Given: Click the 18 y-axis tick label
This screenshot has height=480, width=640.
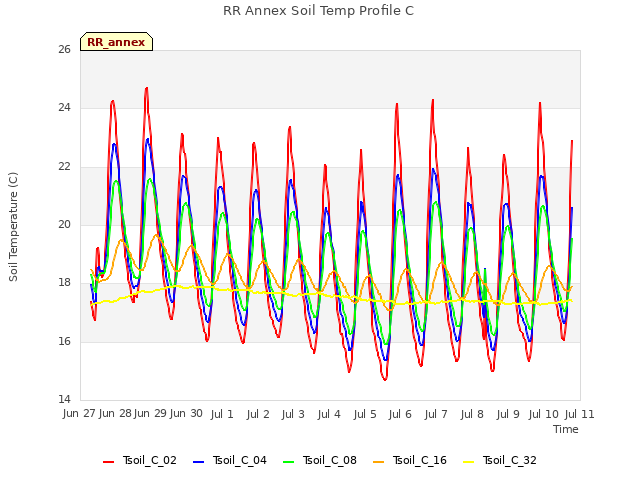Looking at the screenshot, I should (x=64, y=282).
